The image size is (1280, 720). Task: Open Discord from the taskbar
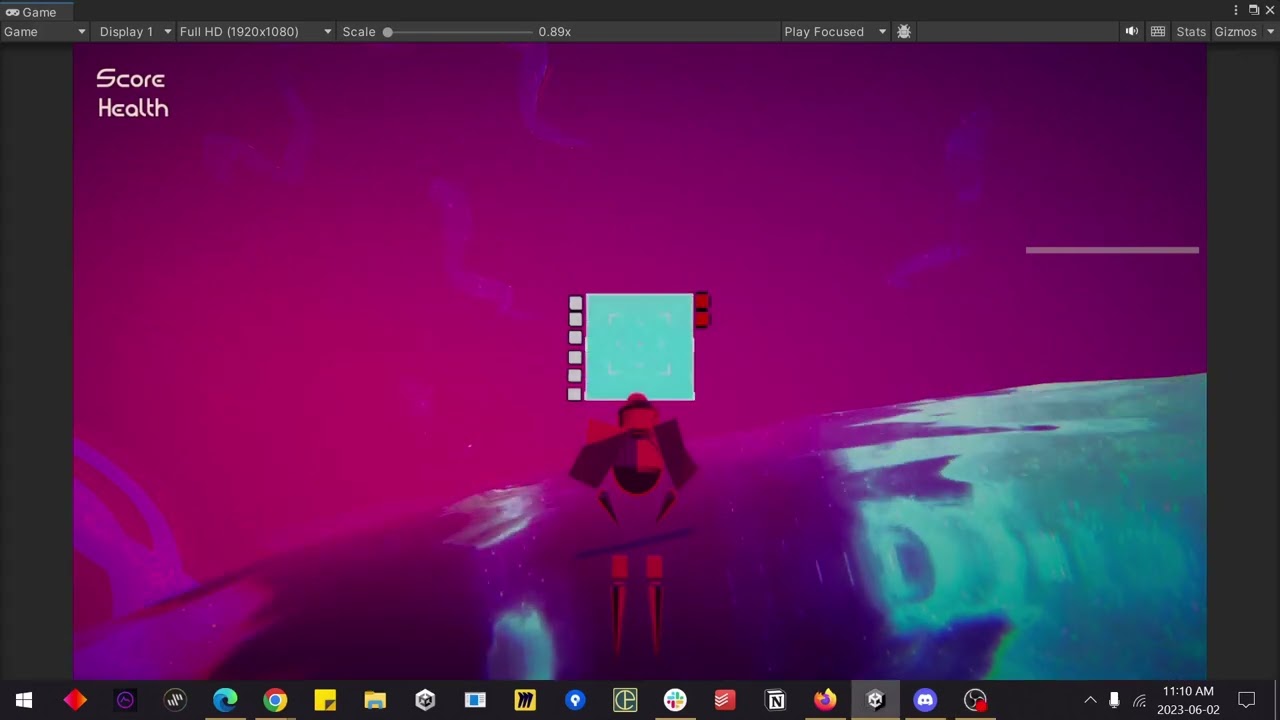coord(925,699)
